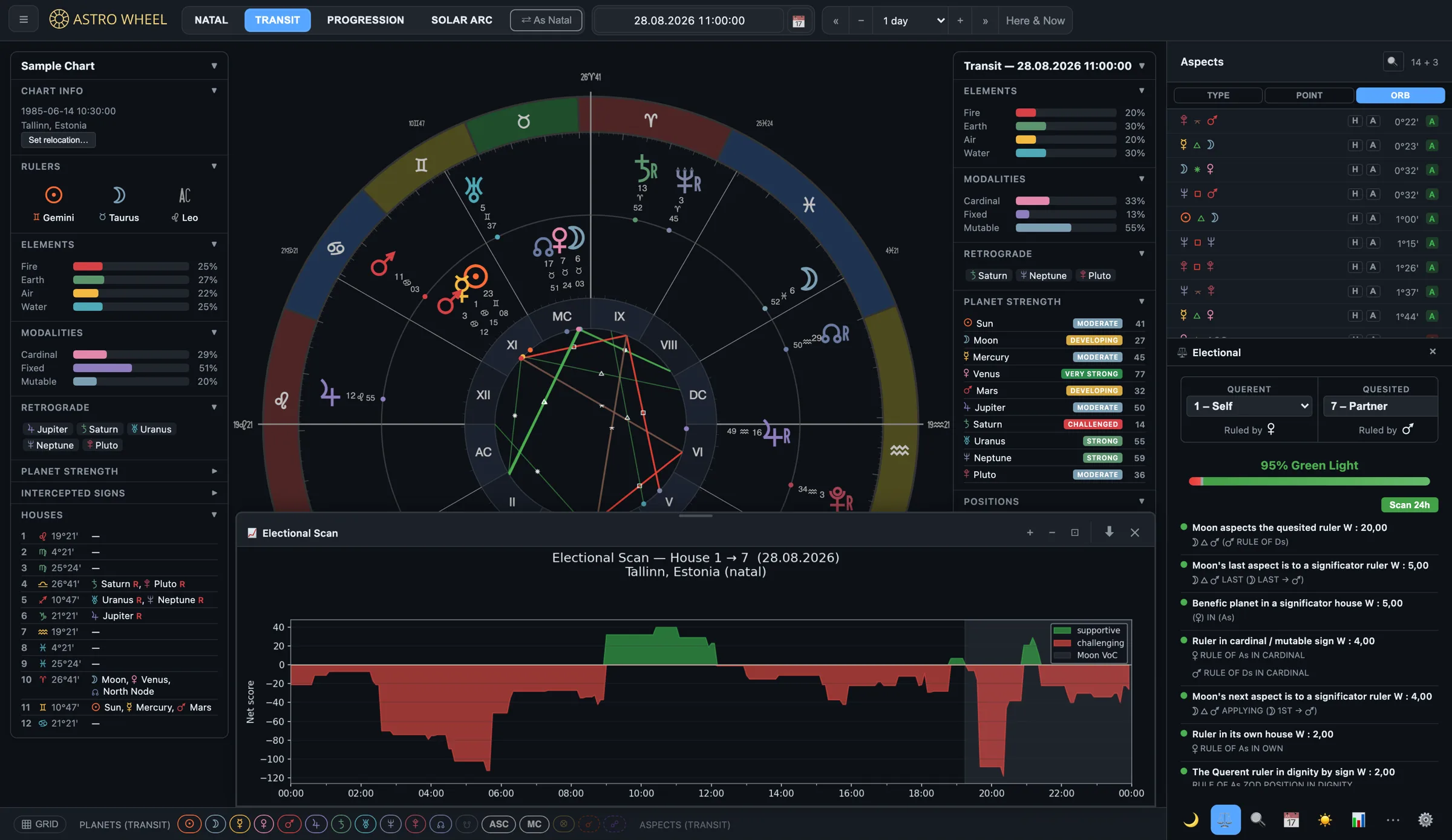The width and height of the screenshot is (1452, 840).
Task: Open the bar chart tool icon
Action: click(1359, 819)
